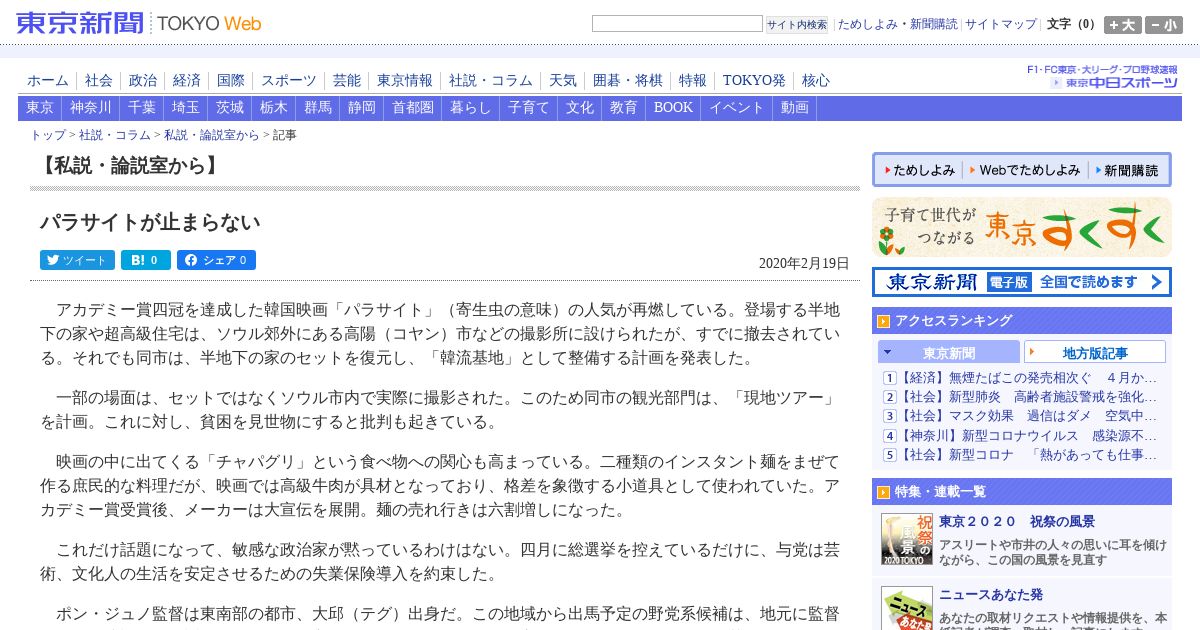The height and width of the screenshot is (630, 1200).
Task: Select 埼玉 in regional navigation bar
Action: tap(186, 108)
